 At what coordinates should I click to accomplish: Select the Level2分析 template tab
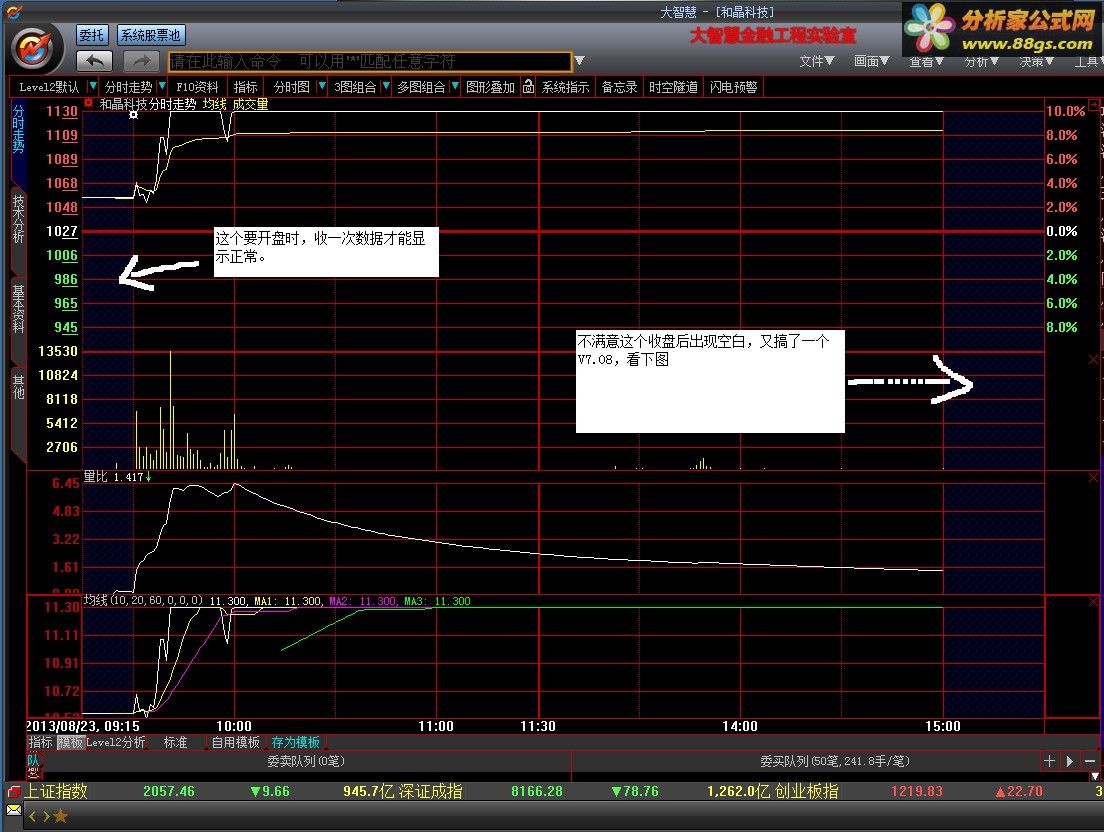point(115,742)
